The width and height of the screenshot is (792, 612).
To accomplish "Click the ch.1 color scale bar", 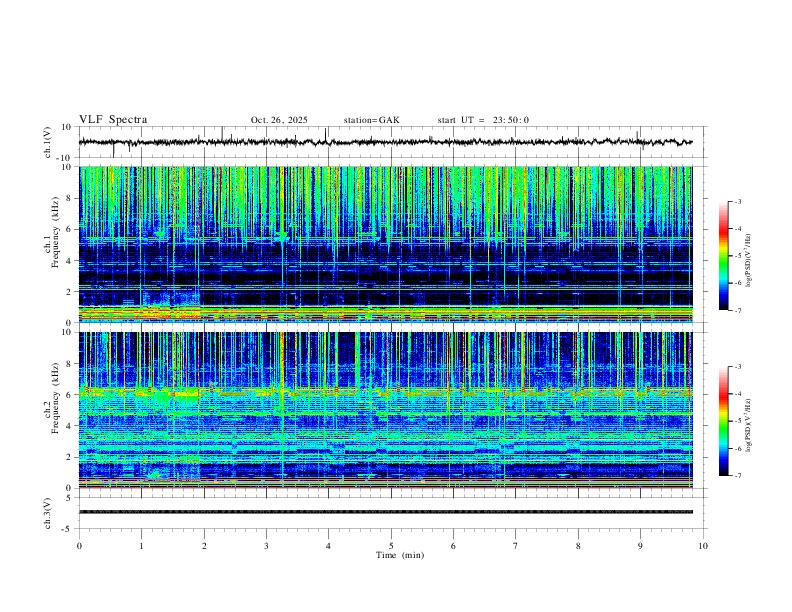I will [x=723, y=256].
